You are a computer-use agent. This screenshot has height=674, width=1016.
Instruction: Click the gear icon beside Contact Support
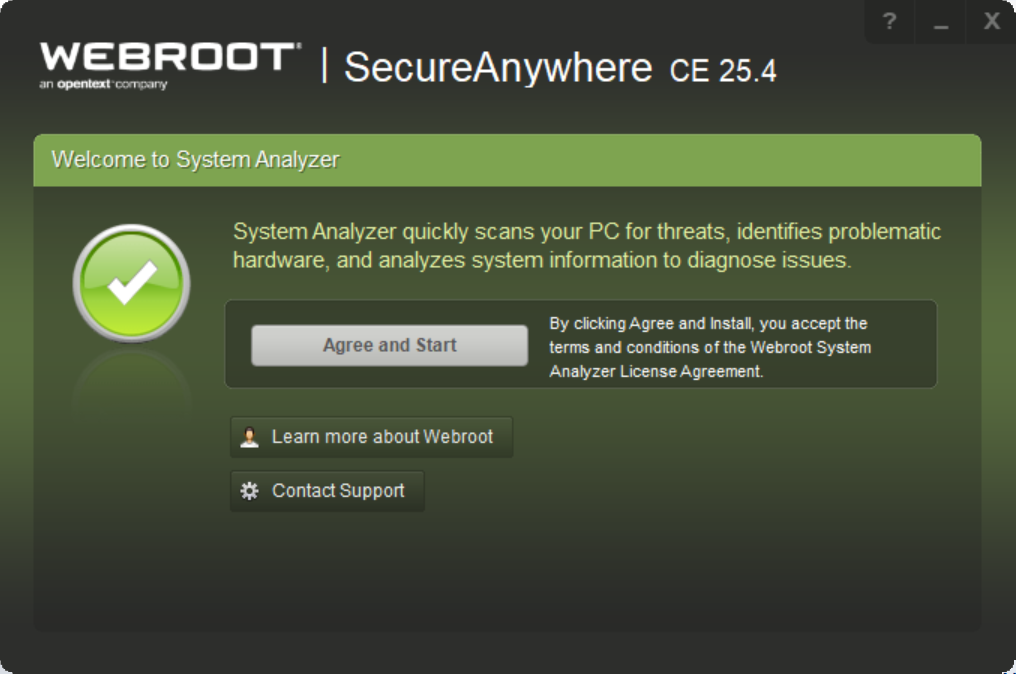[x=250, y=490]
